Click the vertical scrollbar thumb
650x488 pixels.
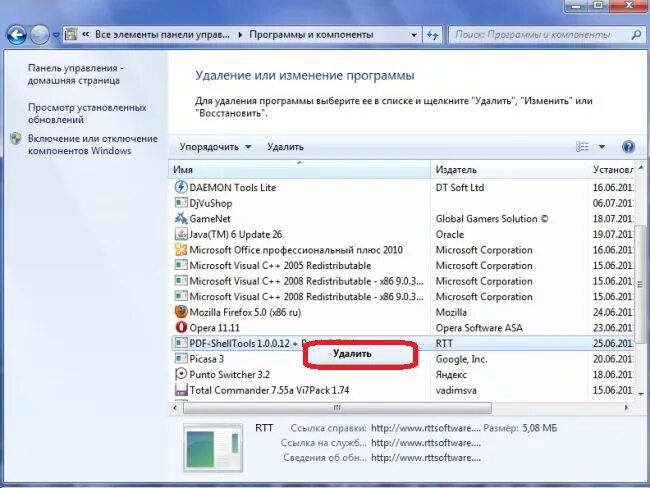pyautogui.click(x=641, y=284)
